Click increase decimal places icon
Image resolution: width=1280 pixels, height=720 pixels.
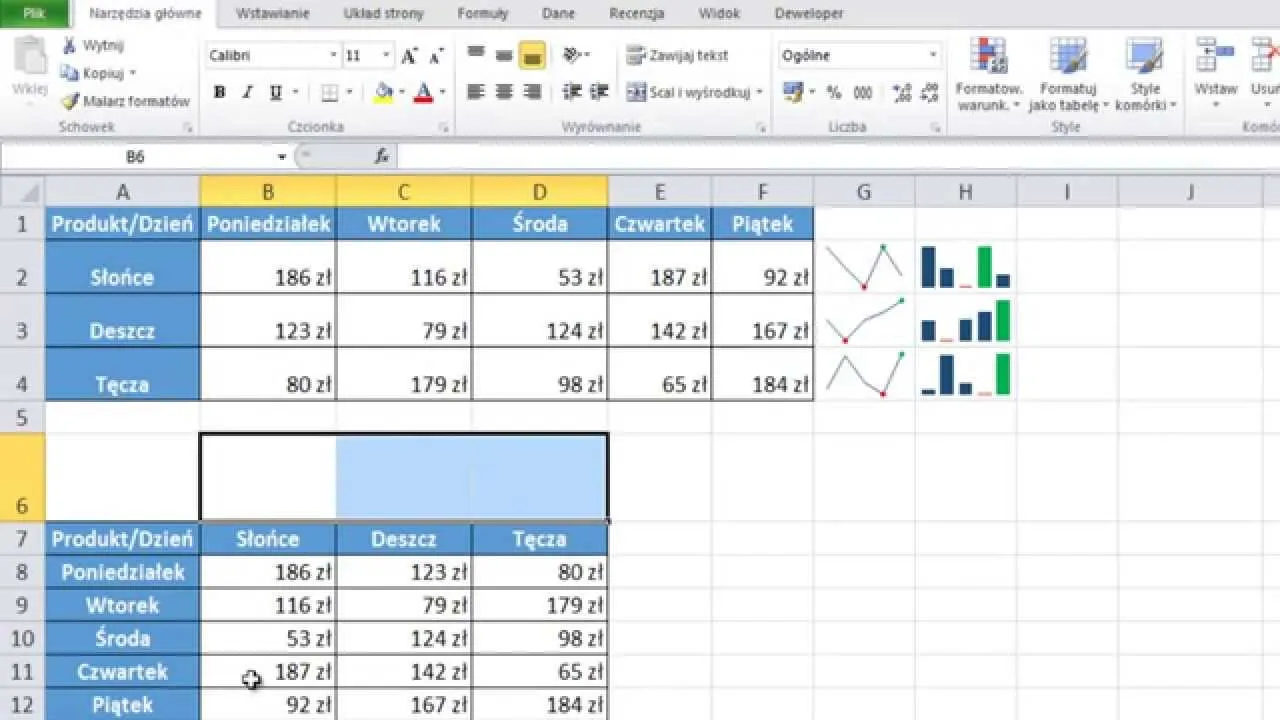[x=901, y=92]
